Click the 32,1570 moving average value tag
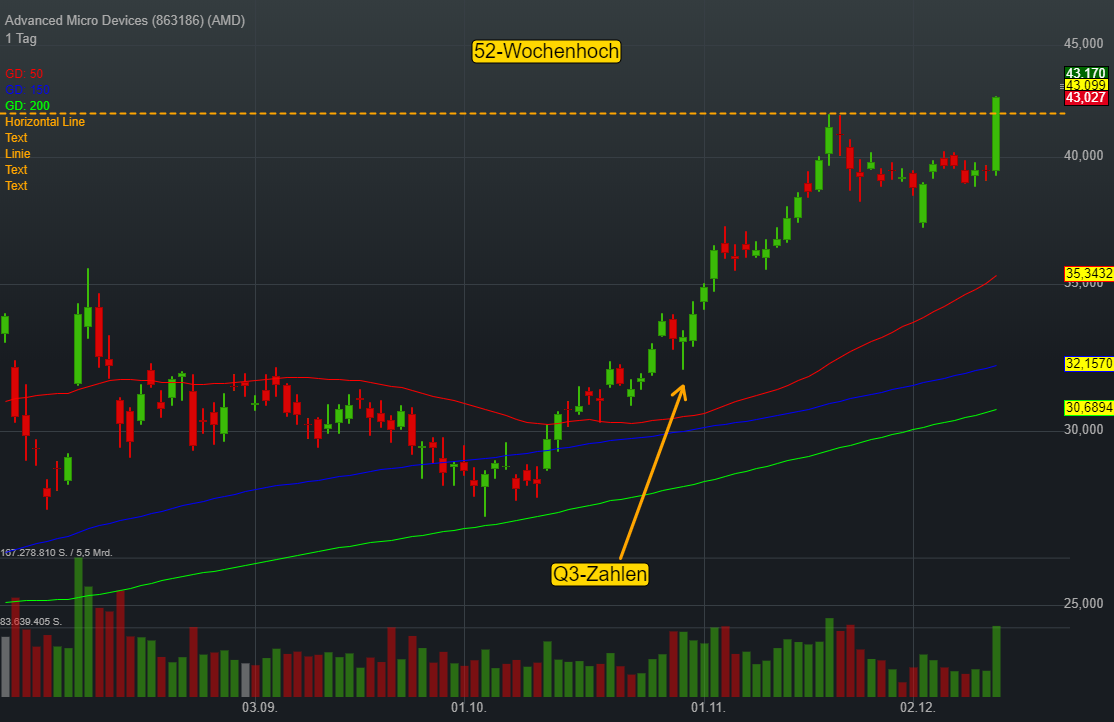 tap(1088, 363)
